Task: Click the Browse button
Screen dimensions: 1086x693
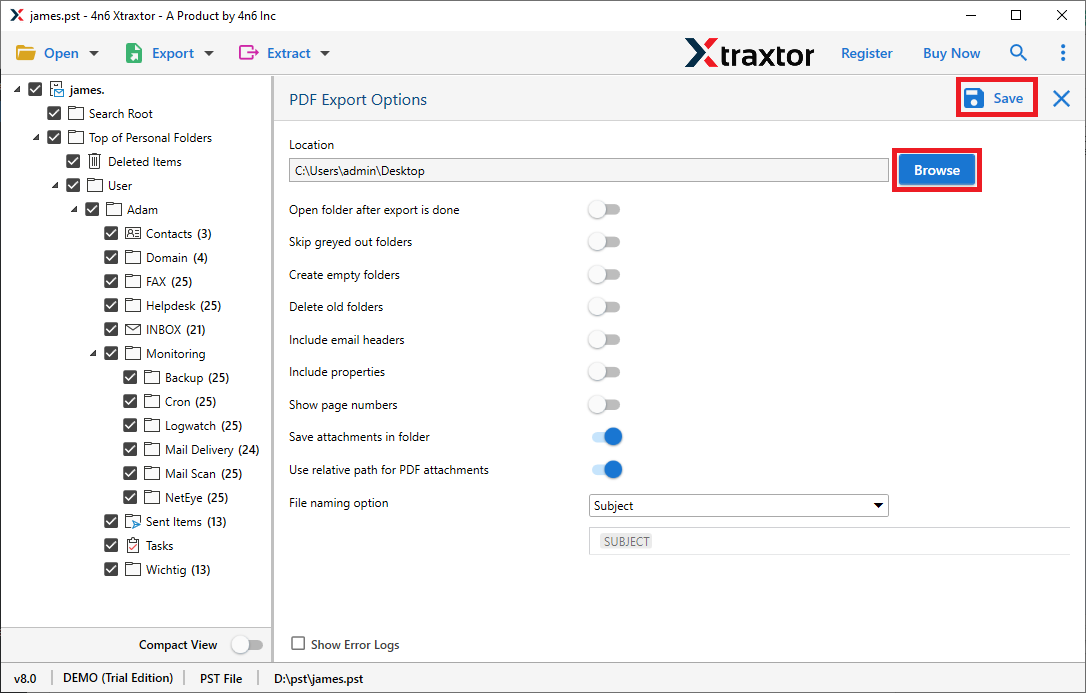Action: 936,170
